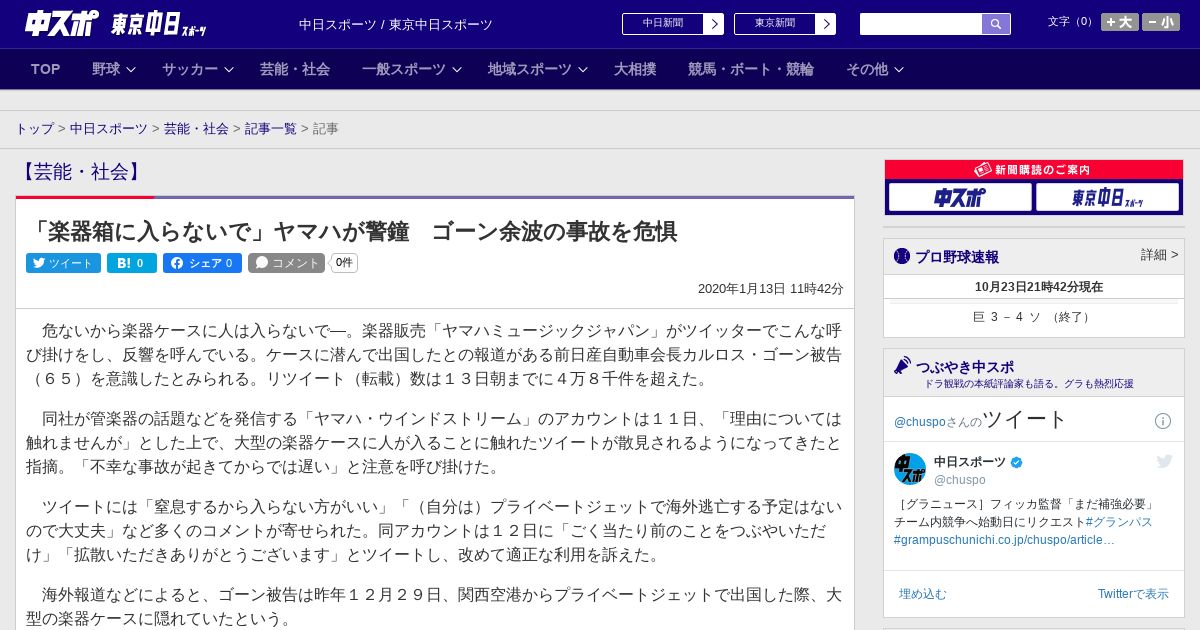Click the 中日スポーツ breadcrumb link

pos(109,129)
